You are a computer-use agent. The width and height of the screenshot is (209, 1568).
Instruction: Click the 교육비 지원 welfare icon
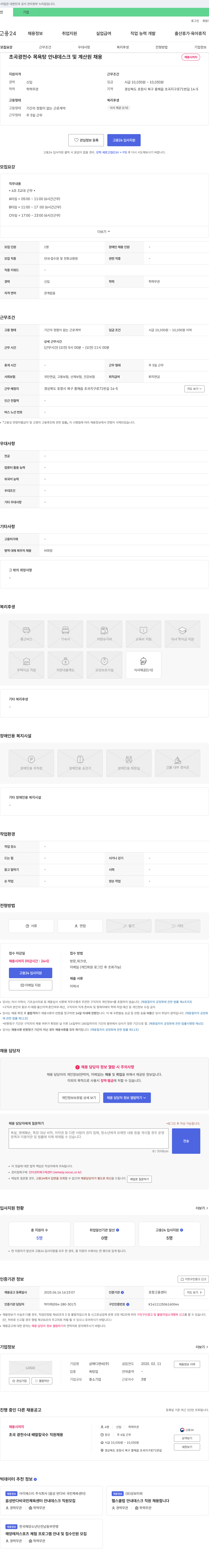(x=143, y=634)
